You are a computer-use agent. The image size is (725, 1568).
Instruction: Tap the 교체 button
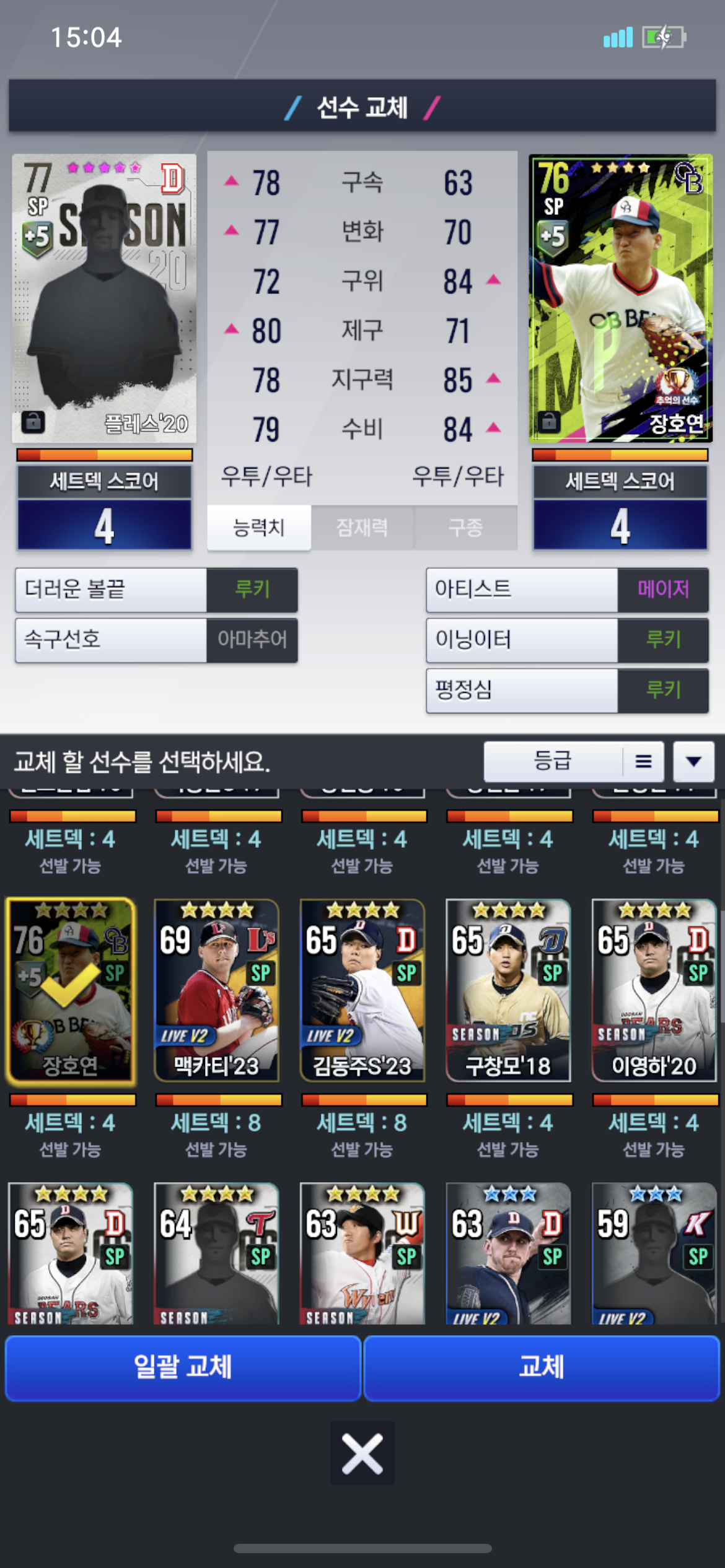tap(542, 1367)
